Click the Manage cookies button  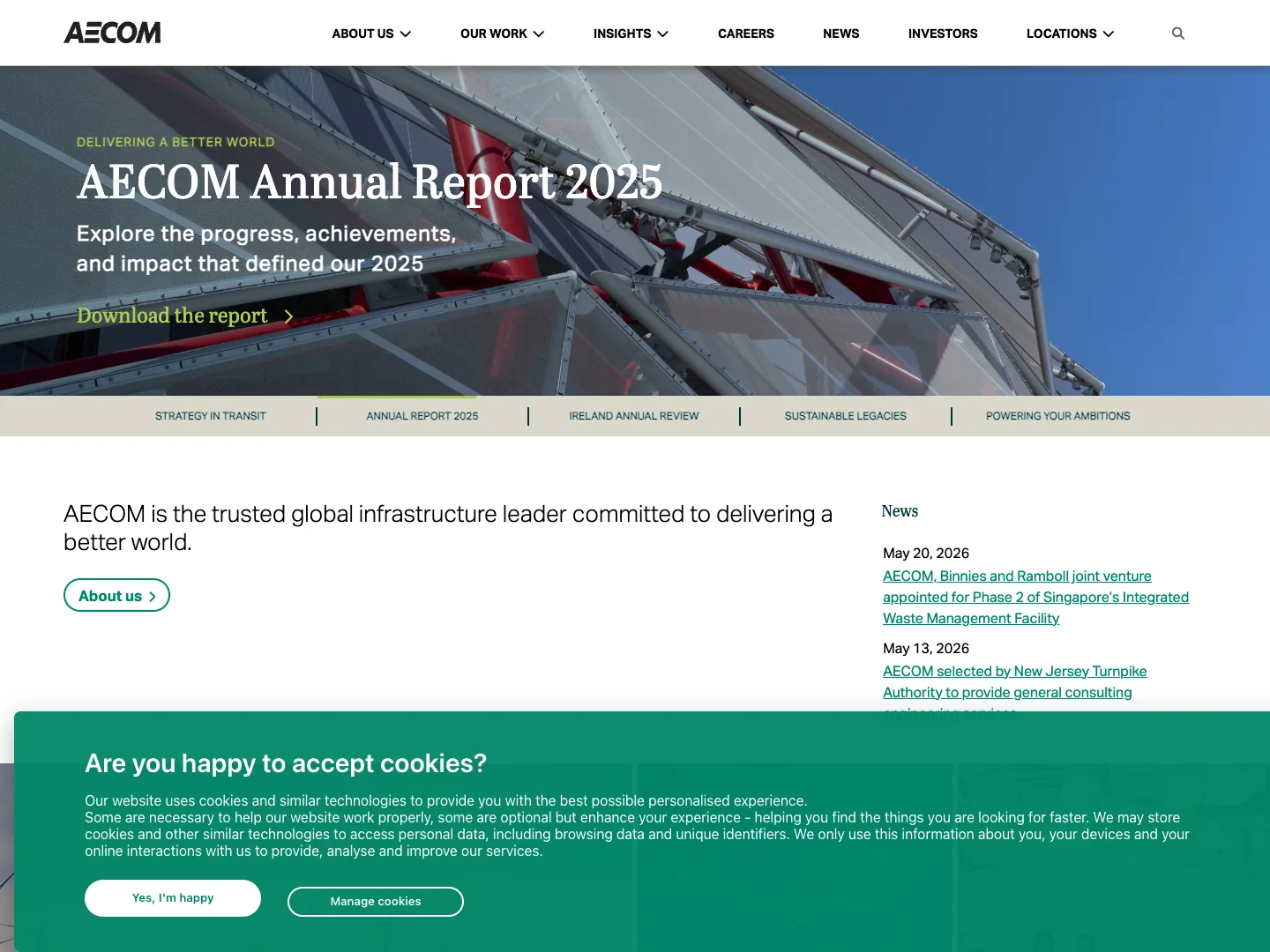tap(376, 902)
